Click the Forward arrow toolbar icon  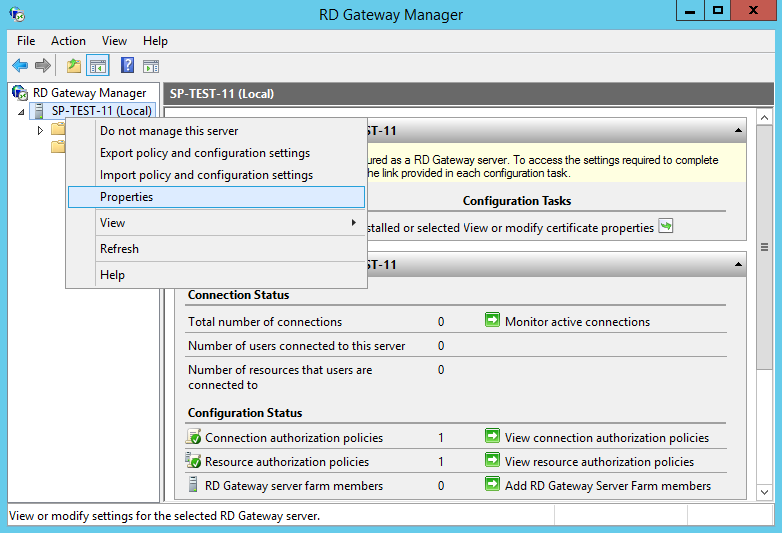tap(43, 66)
